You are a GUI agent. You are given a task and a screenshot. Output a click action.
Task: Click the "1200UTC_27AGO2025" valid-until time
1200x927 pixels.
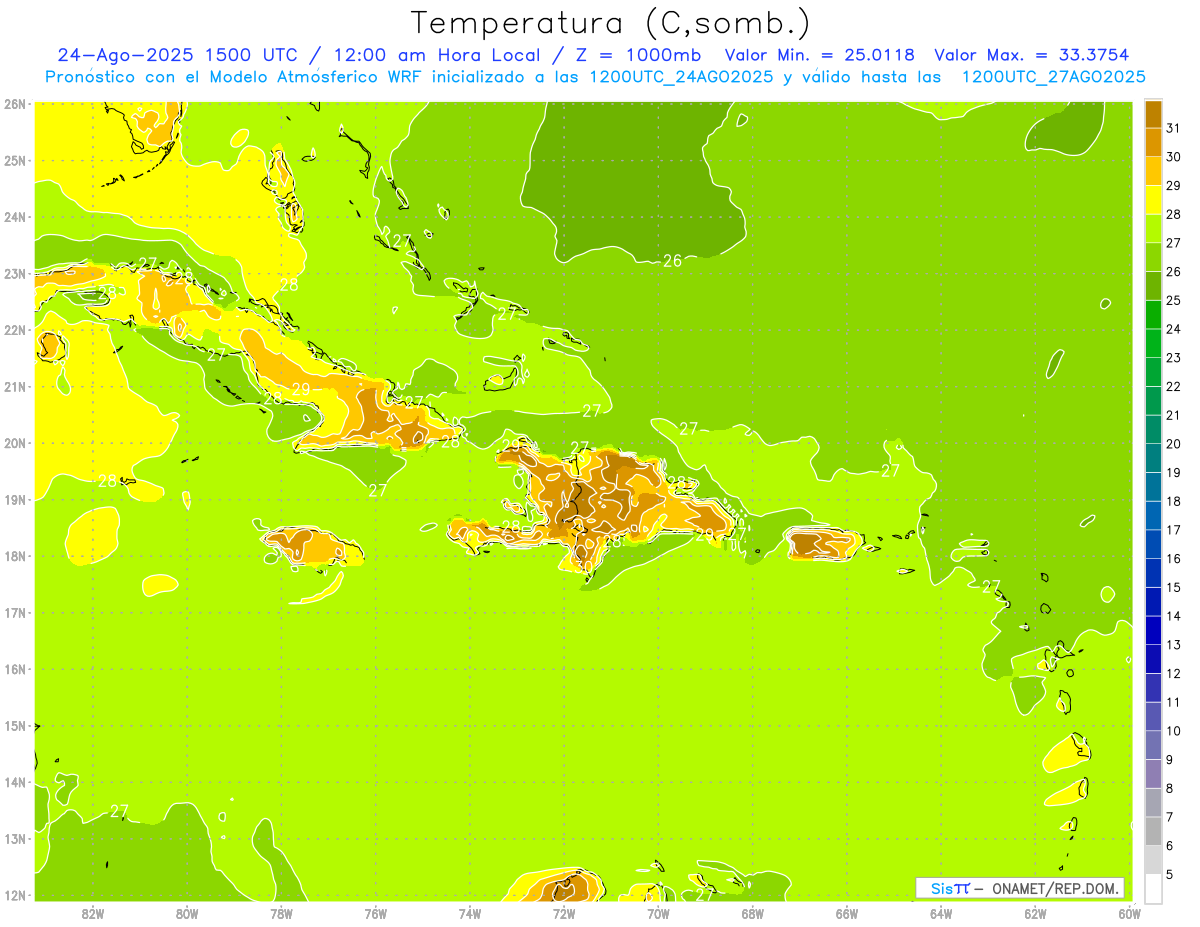pyautogui.click(x=1053, y=77)
